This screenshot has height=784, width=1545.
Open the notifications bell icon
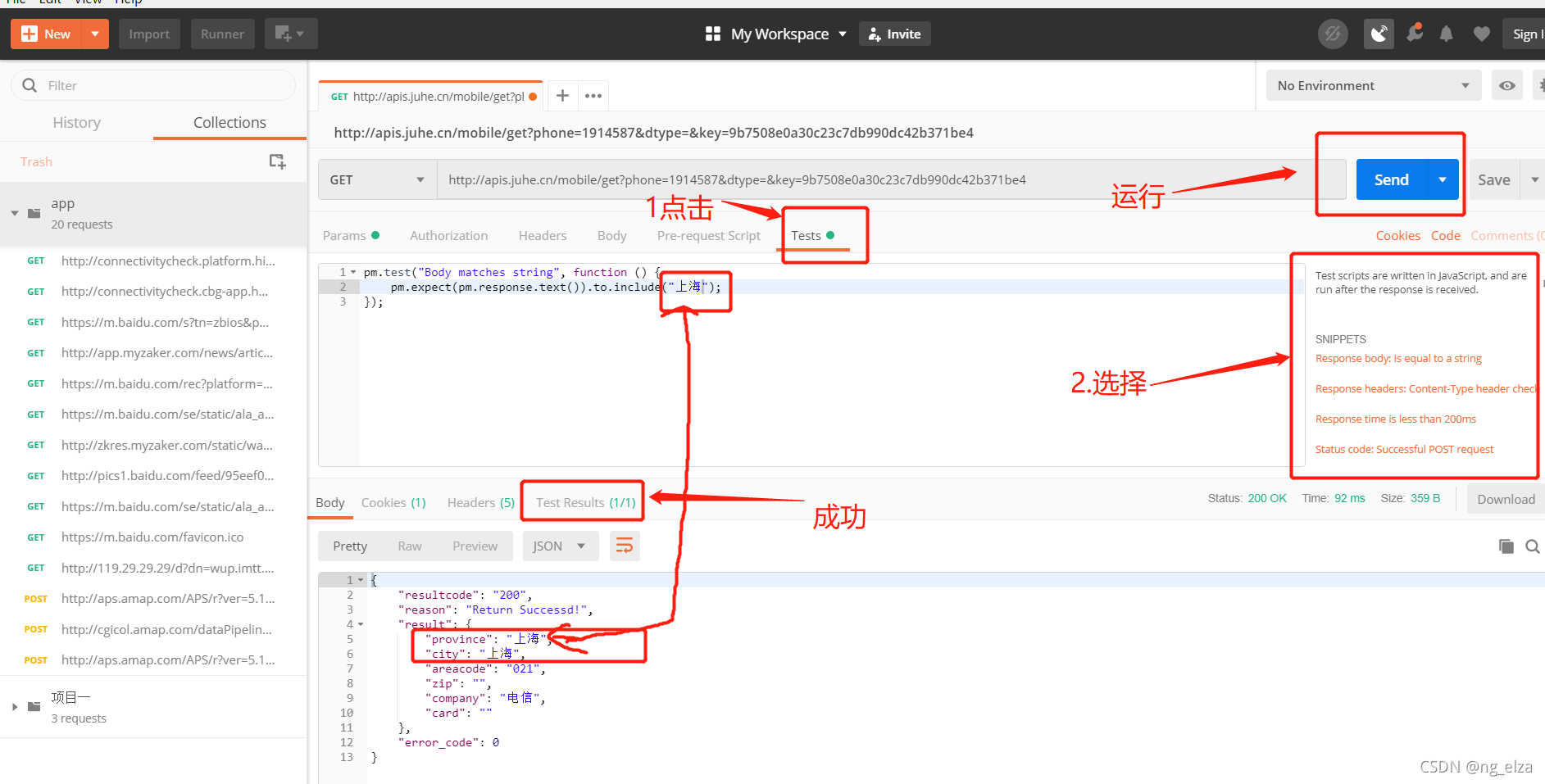(x=1447, y=34)
